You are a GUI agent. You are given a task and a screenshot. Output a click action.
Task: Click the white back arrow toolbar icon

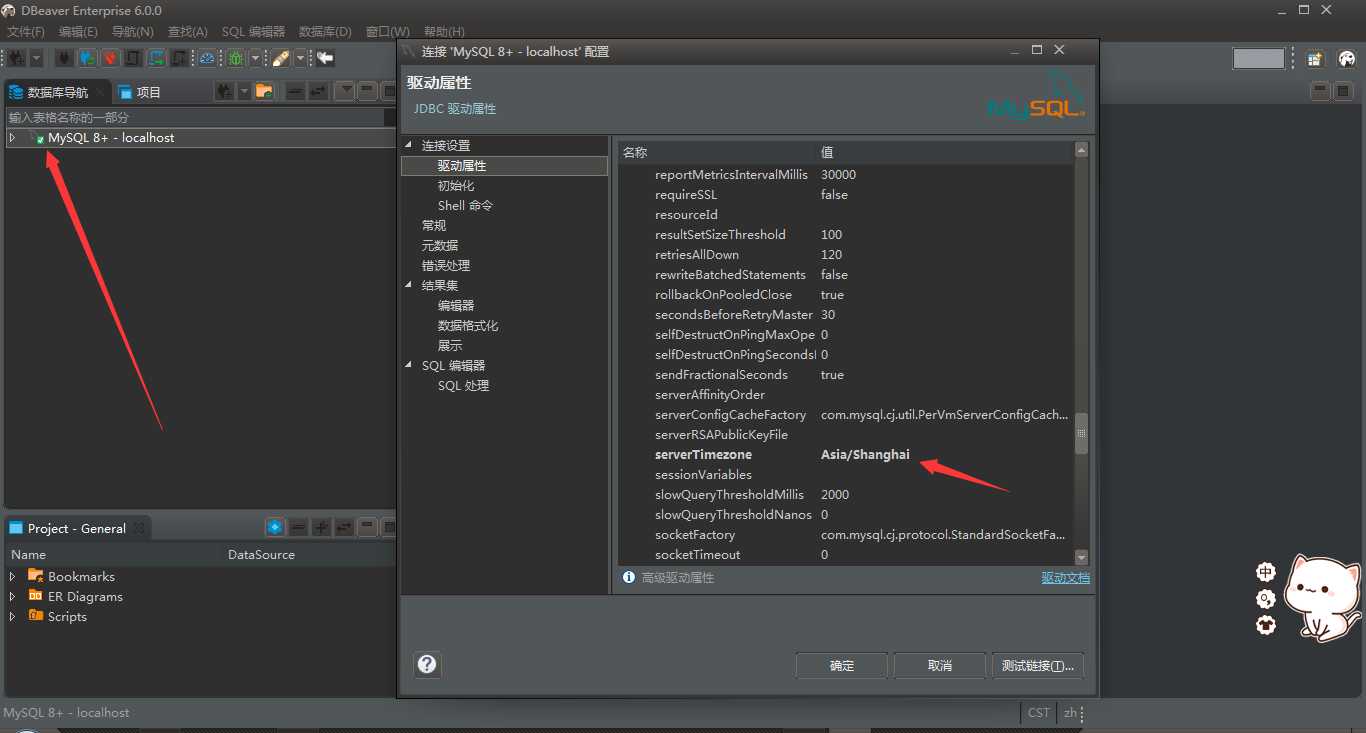tap(325, 58)
